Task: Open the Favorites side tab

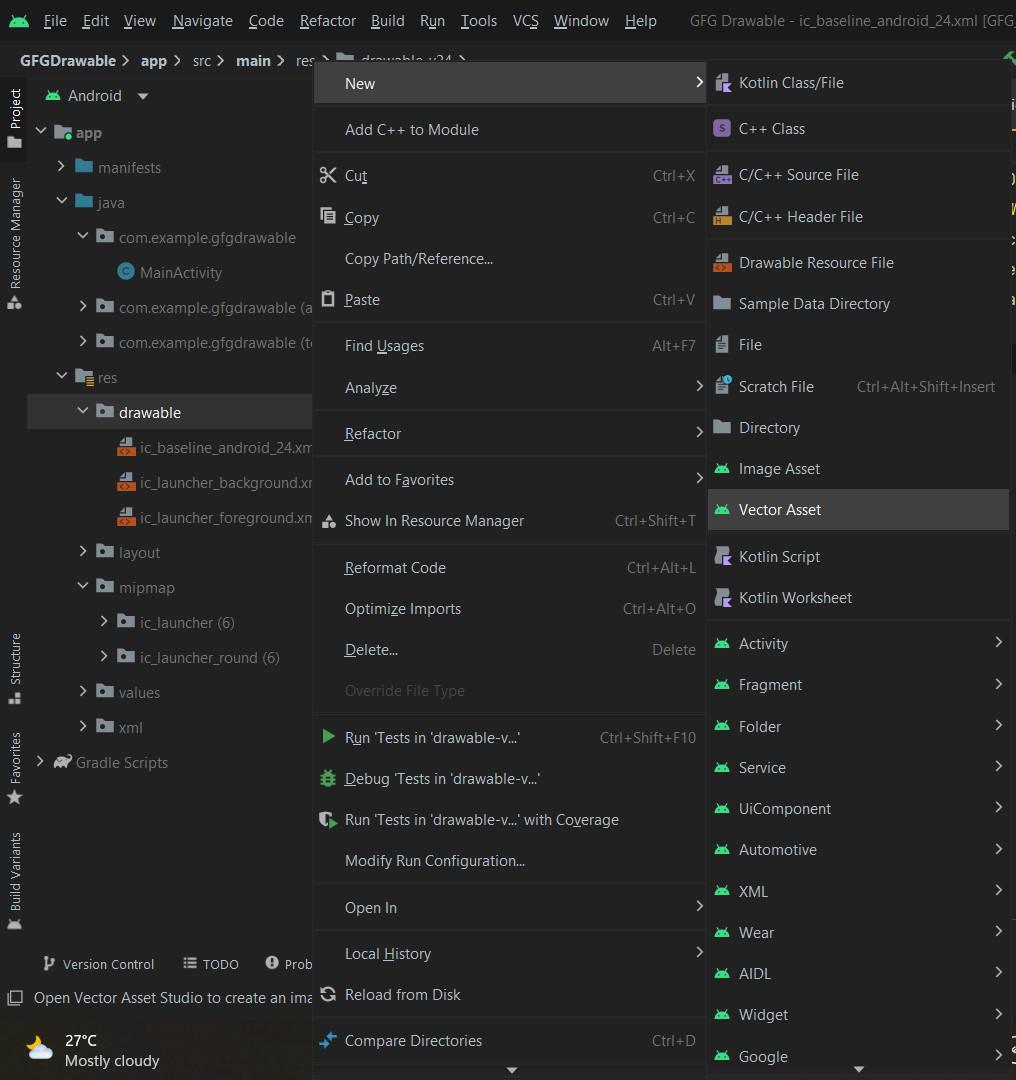Action: 14,768
